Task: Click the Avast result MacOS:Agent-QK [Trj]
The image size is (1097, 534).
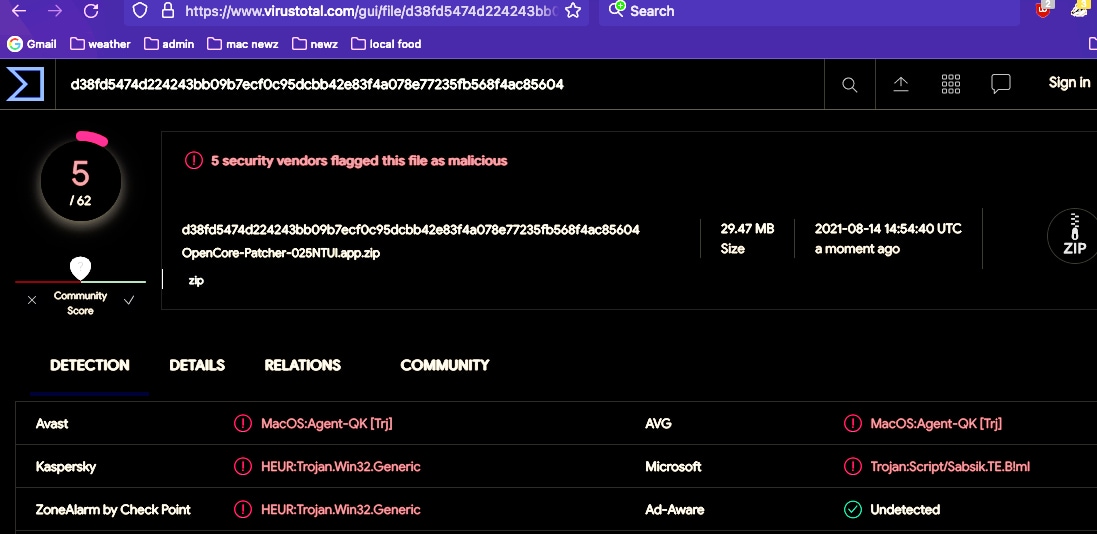Action: (327, 423)
